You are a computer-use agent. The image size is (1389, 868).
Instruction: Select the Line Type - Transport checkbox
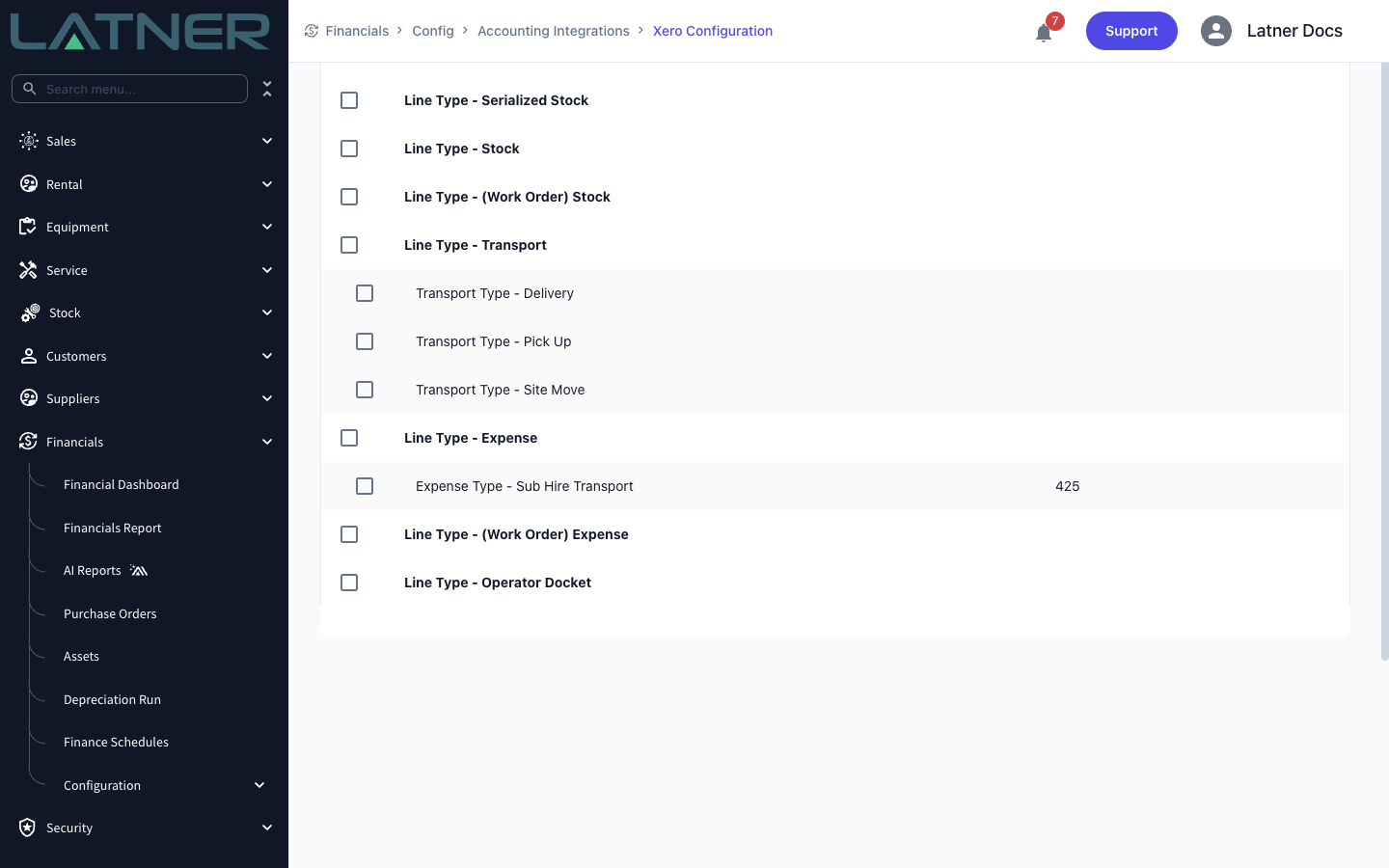click(349, 245)
